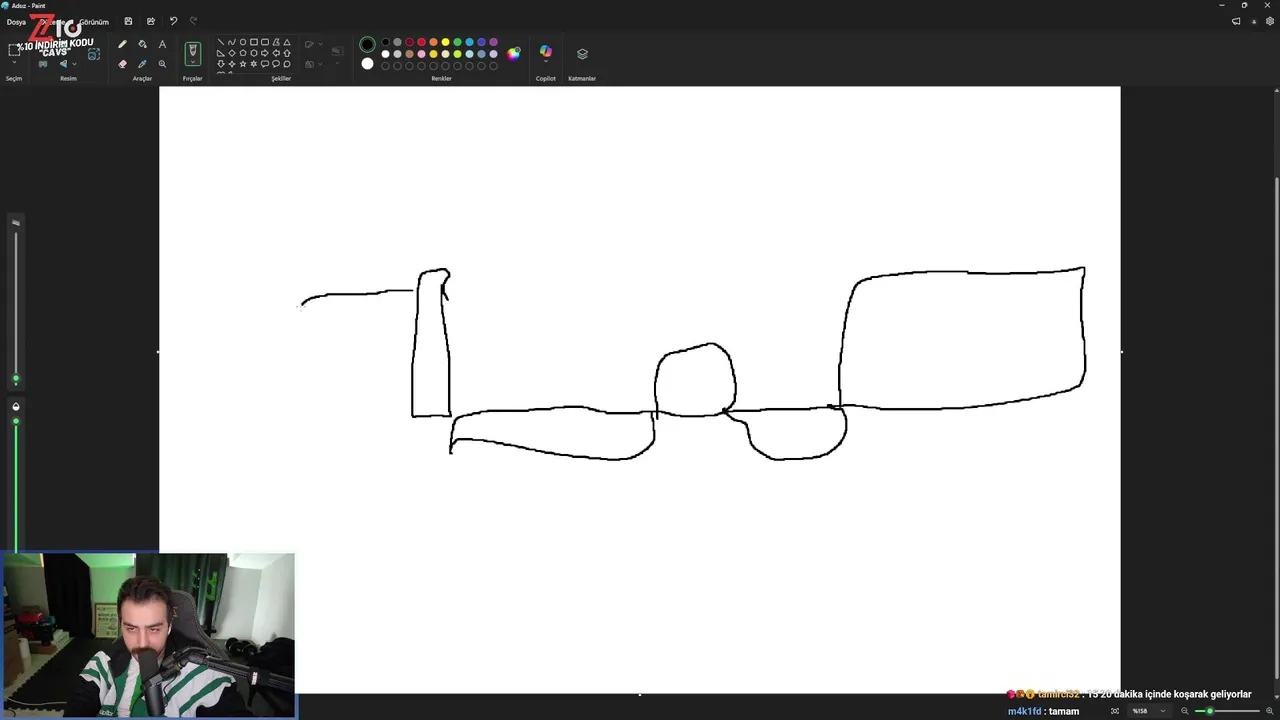The image size is (1280, 720).
Task: Select the Text tool
Action: point(162,44)
